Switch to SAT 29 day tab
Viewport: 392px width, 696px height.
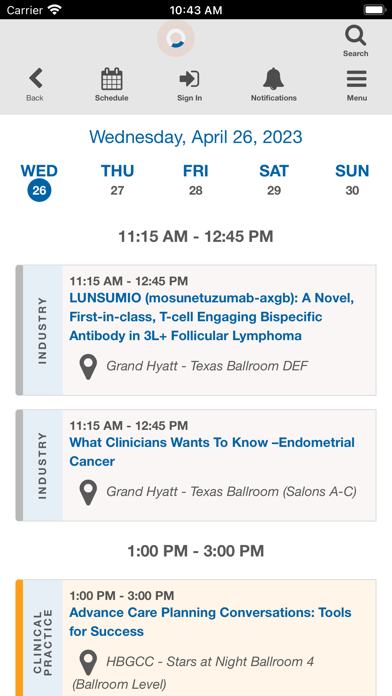(274, 182)
